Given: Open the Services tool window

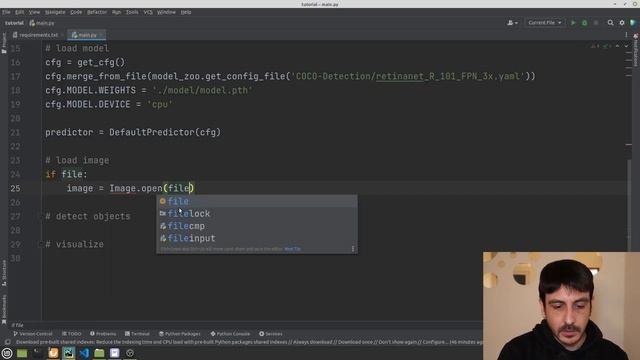Looking at the screenshot, I should (x=271, y=334).
